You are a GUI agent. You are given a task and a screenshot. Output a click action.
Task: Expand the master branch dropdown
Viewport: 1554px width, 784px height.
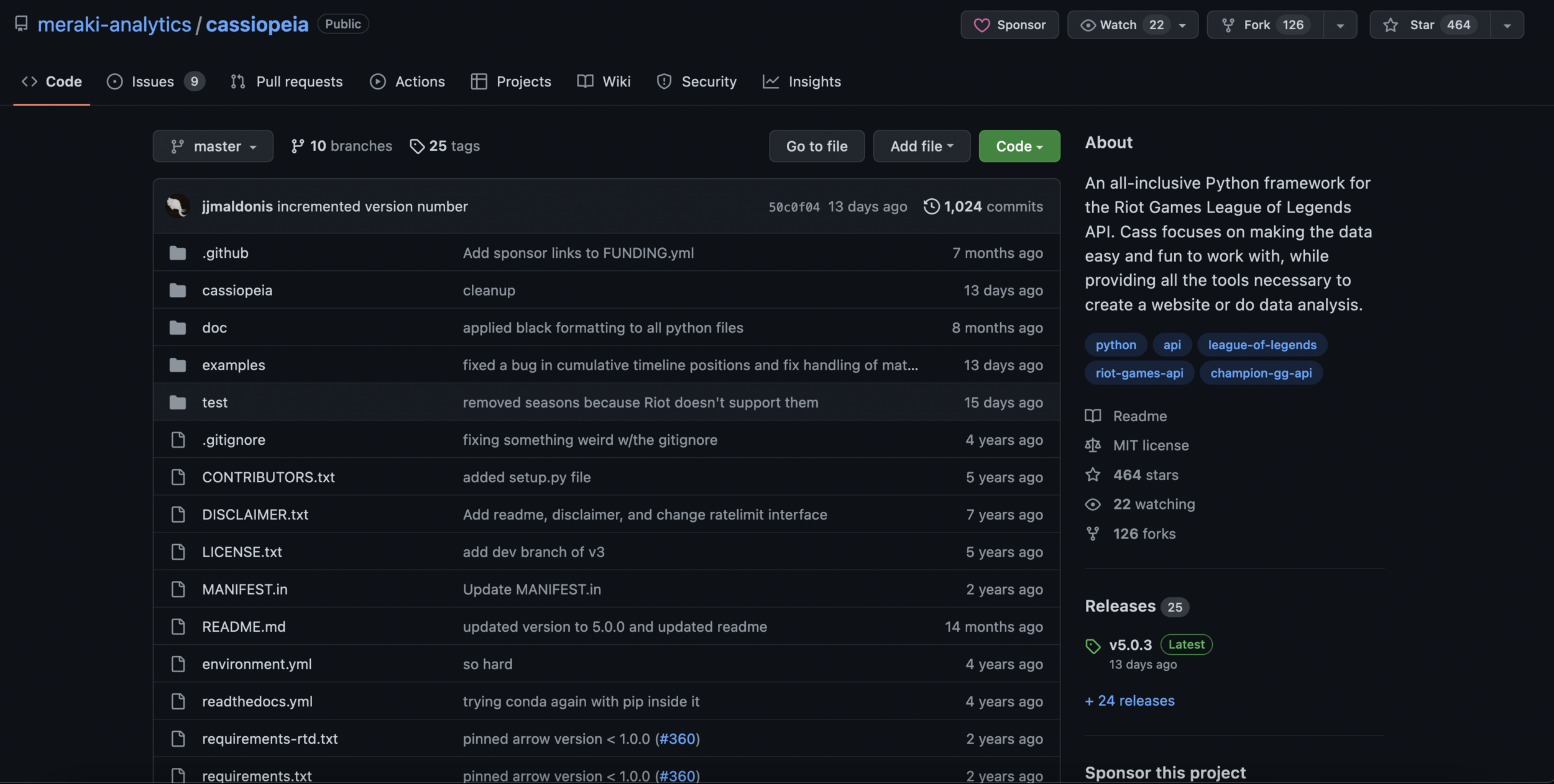pos(213,146)
